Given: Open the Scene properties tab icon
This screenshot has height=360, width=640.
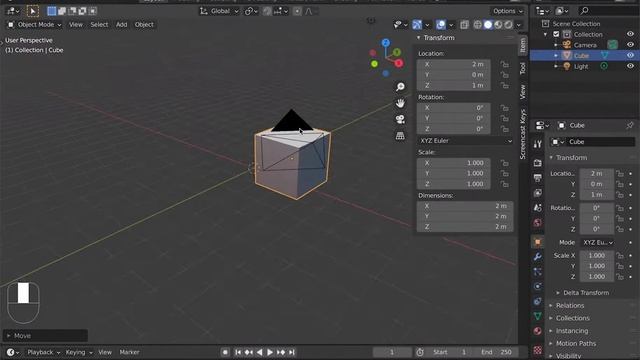Looking at the screenshot, I should point(538,208).
